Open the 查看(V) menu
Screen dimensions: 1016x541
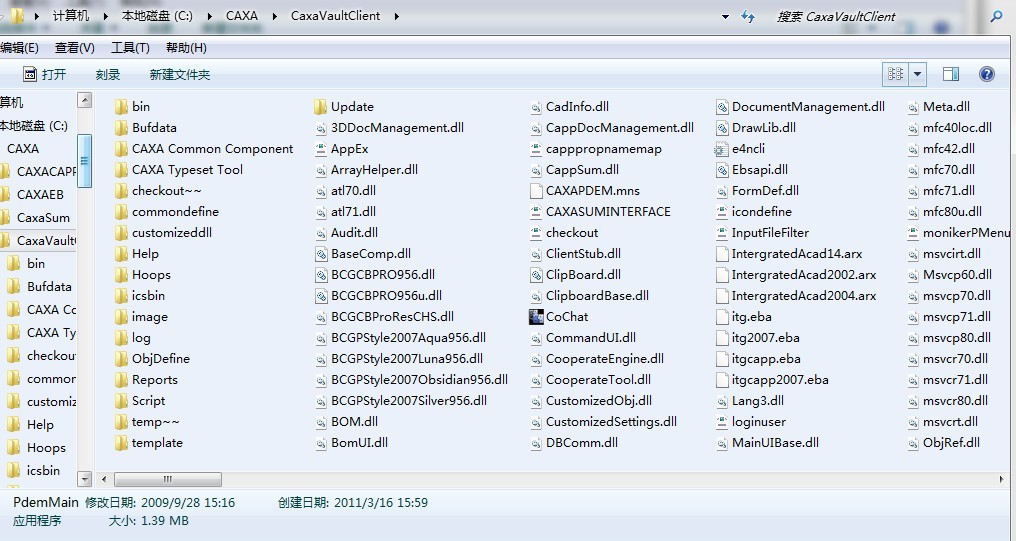tap(75, 48)
